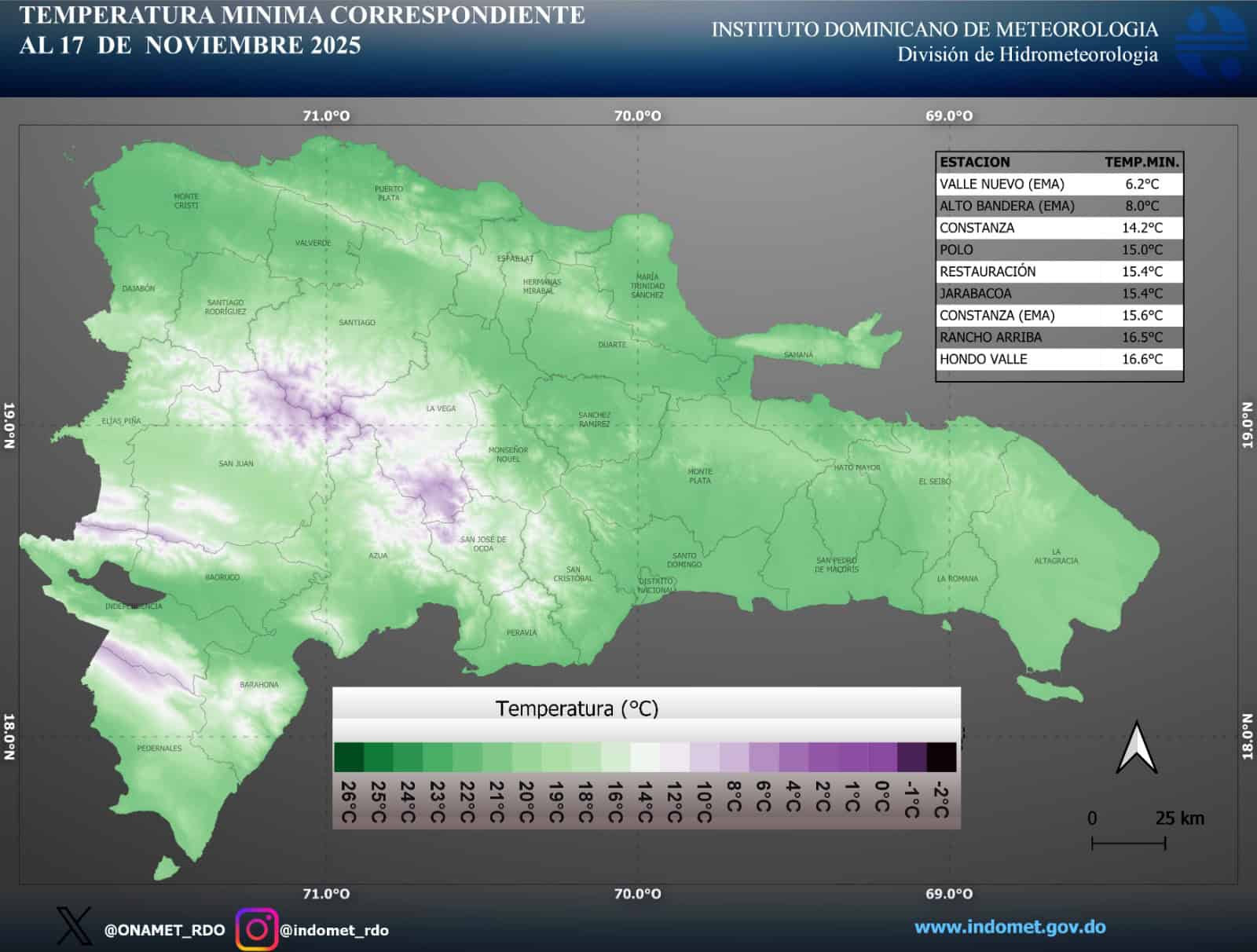Click the -2°C black legend swatch
This screenshot has height=952, width=1257.
943,756
